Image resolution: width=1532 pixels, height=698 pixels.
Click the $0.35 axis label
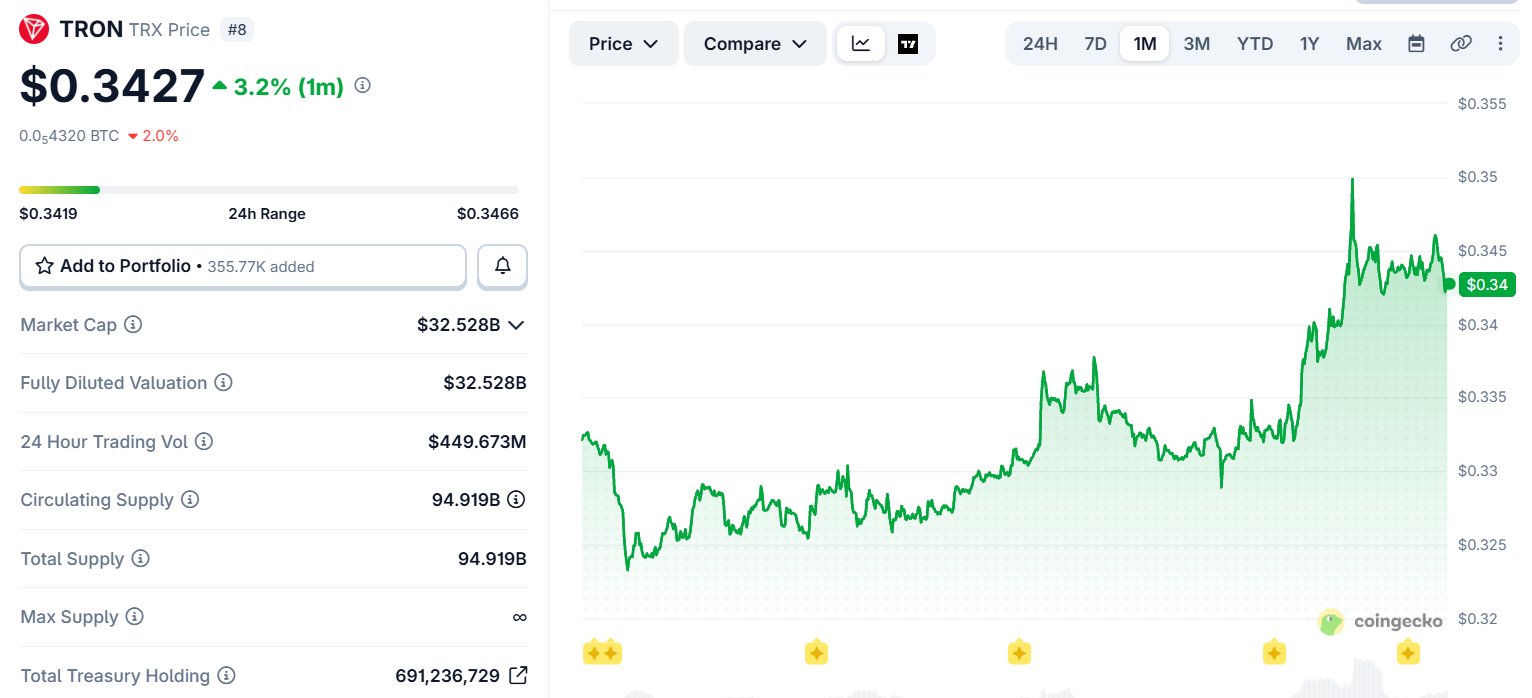click(1477, 177)
